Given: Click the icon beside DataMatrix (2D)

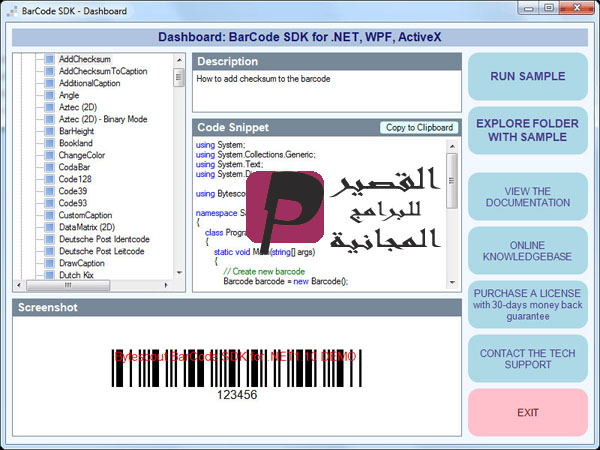Looking at the screenshot, I should 49,227.
